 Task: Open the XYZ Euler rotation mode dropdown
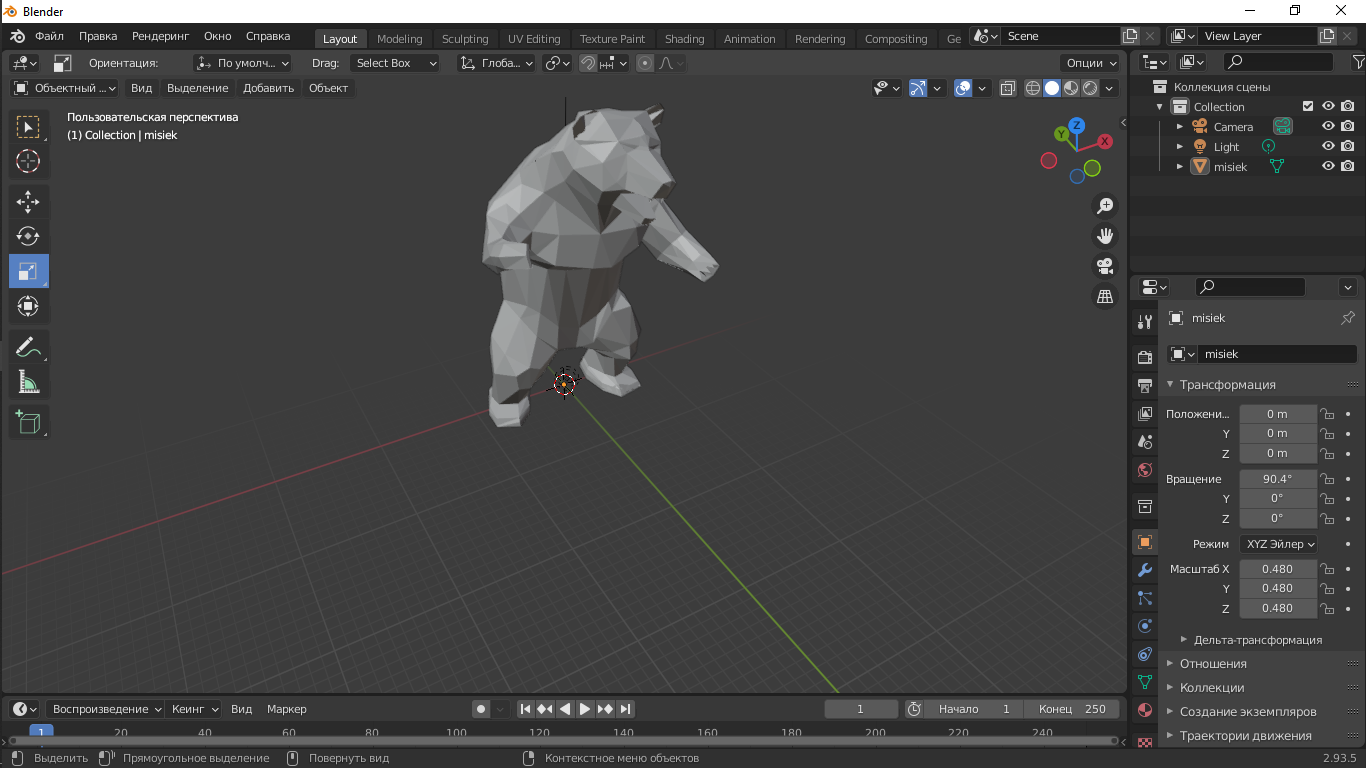coord(1279,544)
